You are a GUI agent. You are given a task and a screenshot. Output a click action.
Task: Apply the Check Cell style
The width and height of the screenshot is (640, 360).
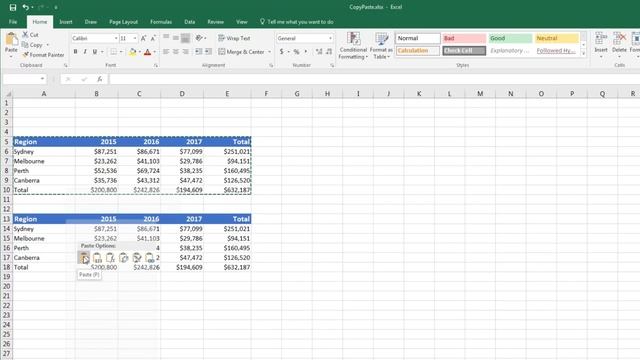(x=464, y=51)
